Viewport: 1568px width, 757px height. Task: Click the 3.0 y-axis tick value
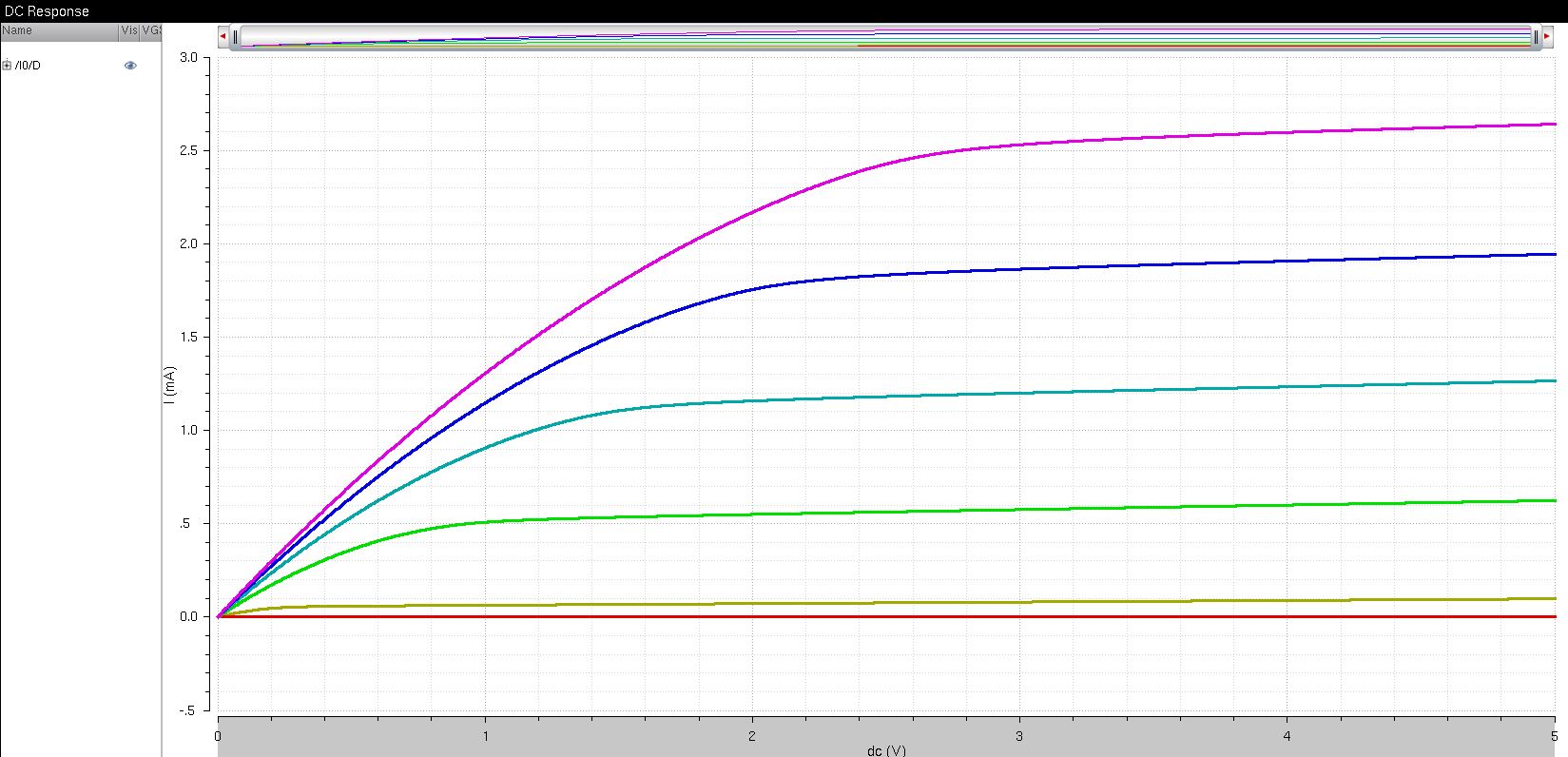pos(188,58)
